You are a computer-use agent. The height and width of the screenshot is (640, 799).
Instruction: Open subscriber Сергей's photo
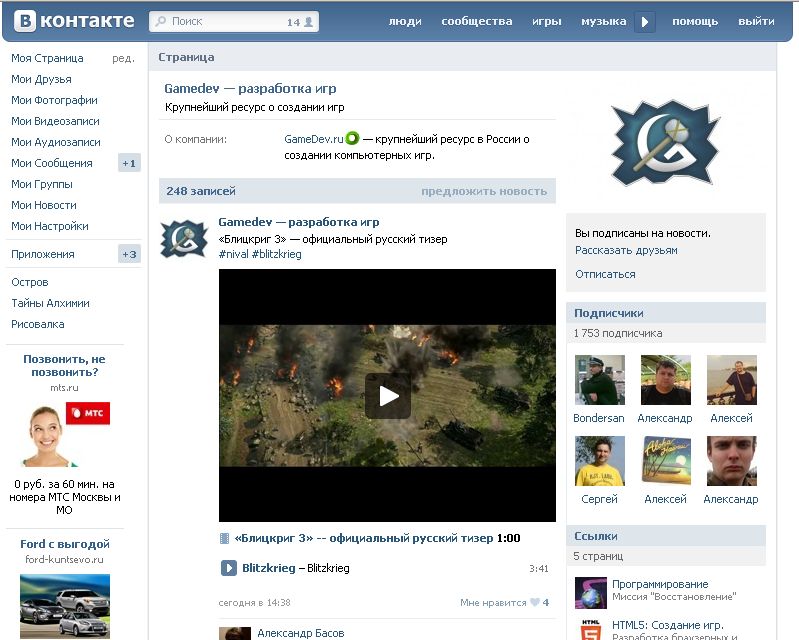(x=600, y=461)
